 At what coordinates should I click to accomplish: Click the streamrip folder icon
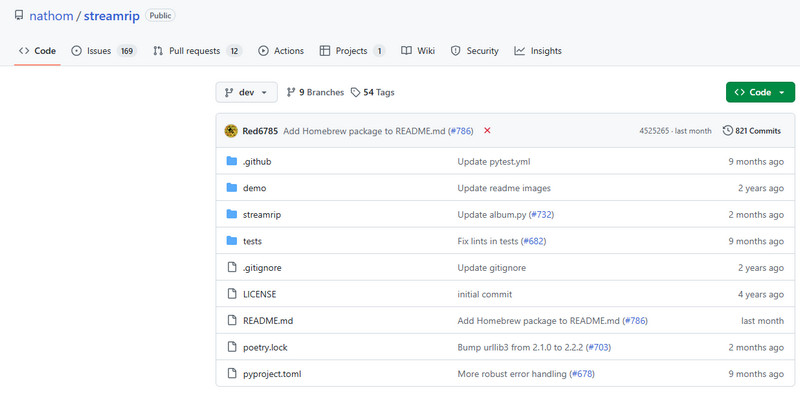[x=232, y=214]
